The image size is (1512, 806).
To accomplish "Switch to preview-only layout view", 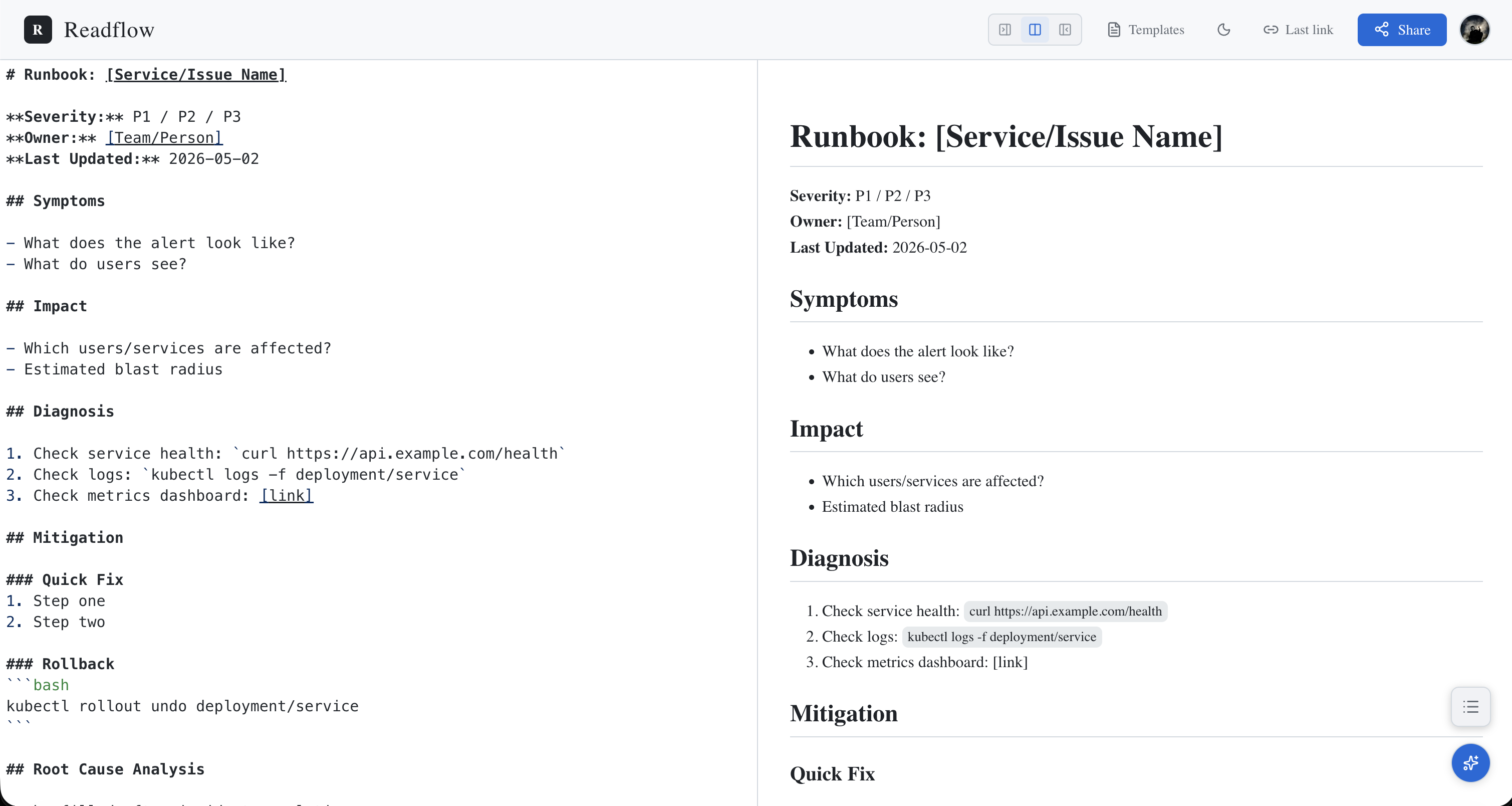I will (x=1065, y=30).
